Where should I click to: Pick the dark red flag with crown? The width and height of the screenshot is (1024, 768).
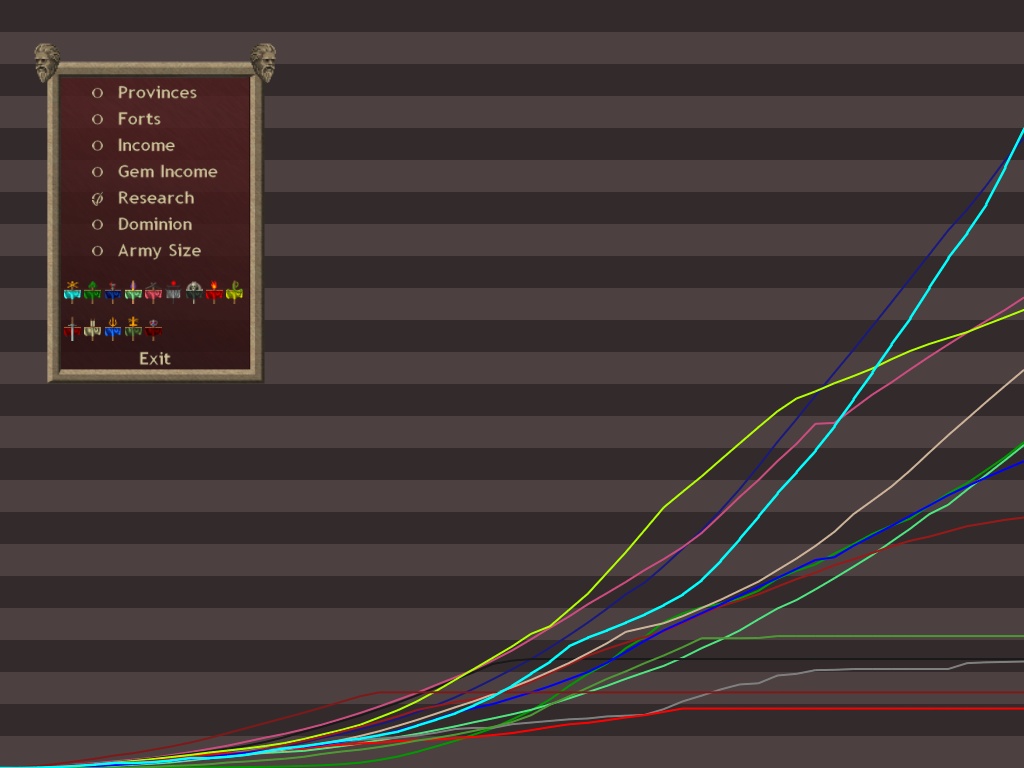pos(153,328)
